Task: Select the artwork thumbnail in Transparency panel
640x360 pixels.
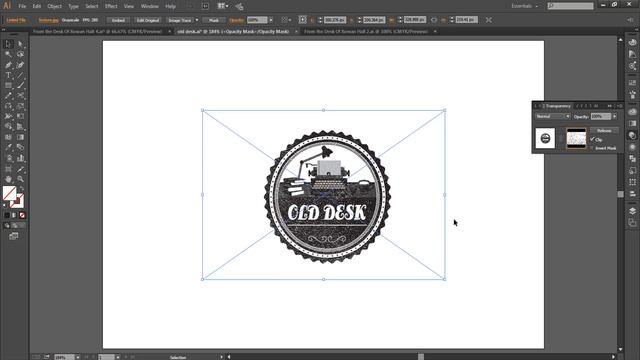Action: (x=545, y=138)
